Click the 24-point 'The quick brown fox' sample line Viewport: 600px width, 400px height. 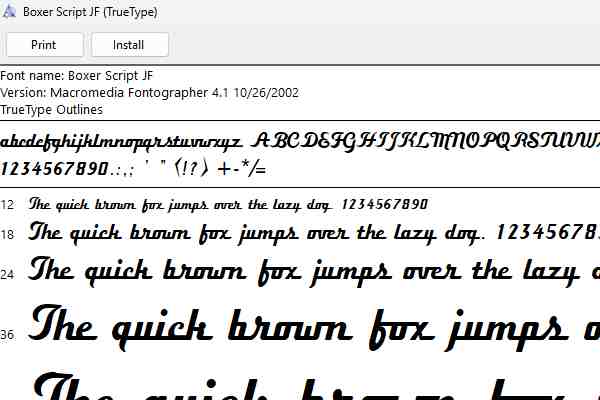click(x=314, y=271)
